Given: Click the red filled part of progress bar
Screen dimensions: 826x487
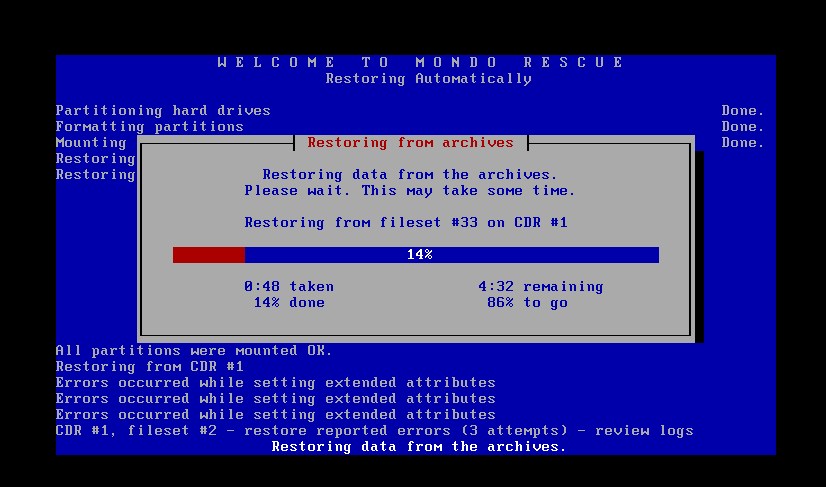Looking at the screenshot, I should pyautogui.click(x=209, y=255).
